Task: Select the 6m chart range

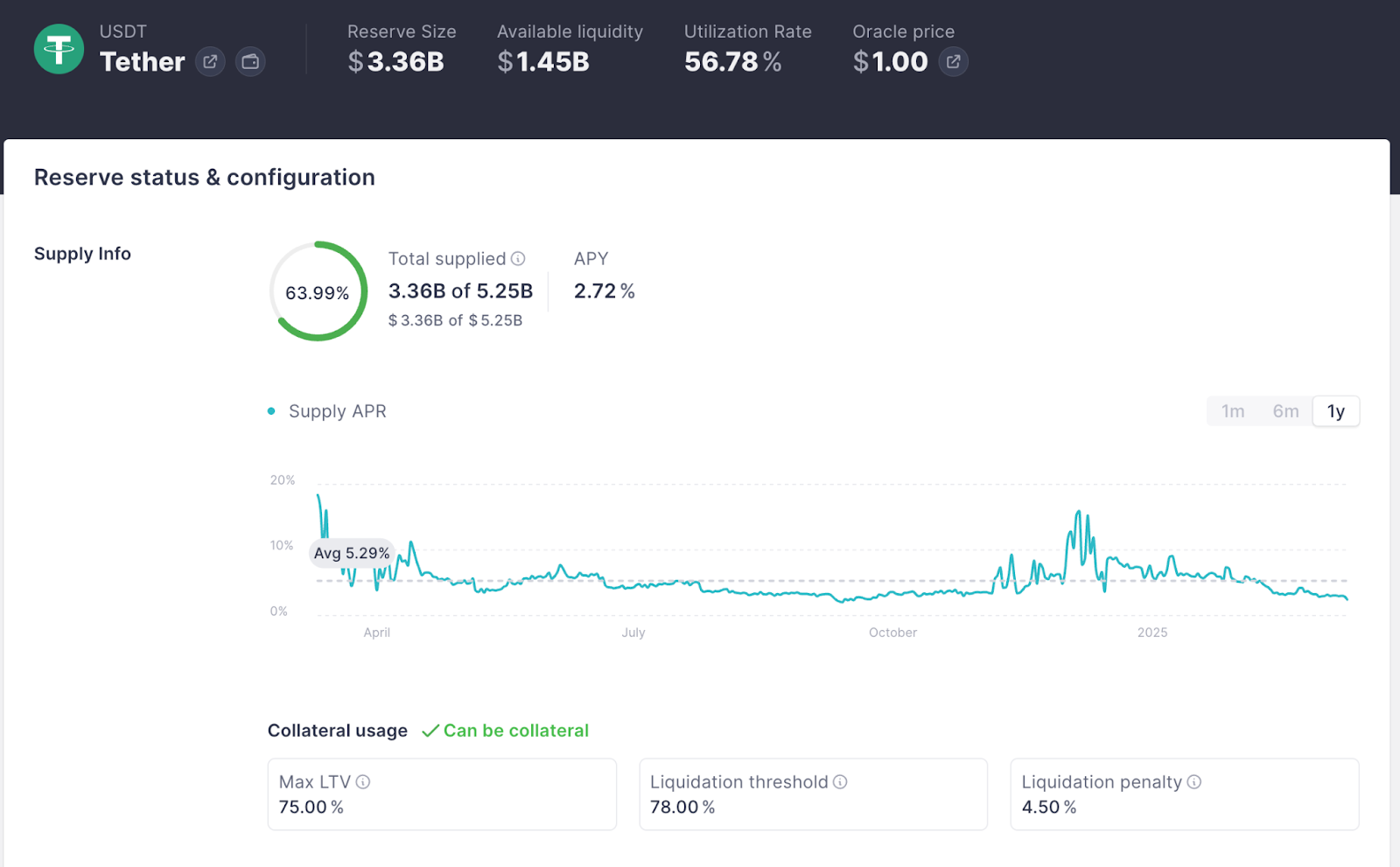Action: point(1285,411)
